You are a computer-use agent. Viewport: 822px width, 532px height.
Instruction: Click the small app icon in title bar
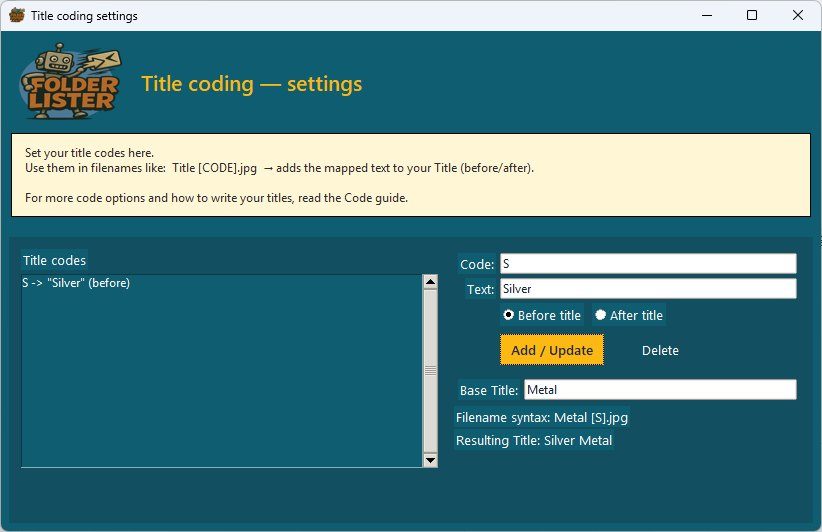[x=16, y=16]
